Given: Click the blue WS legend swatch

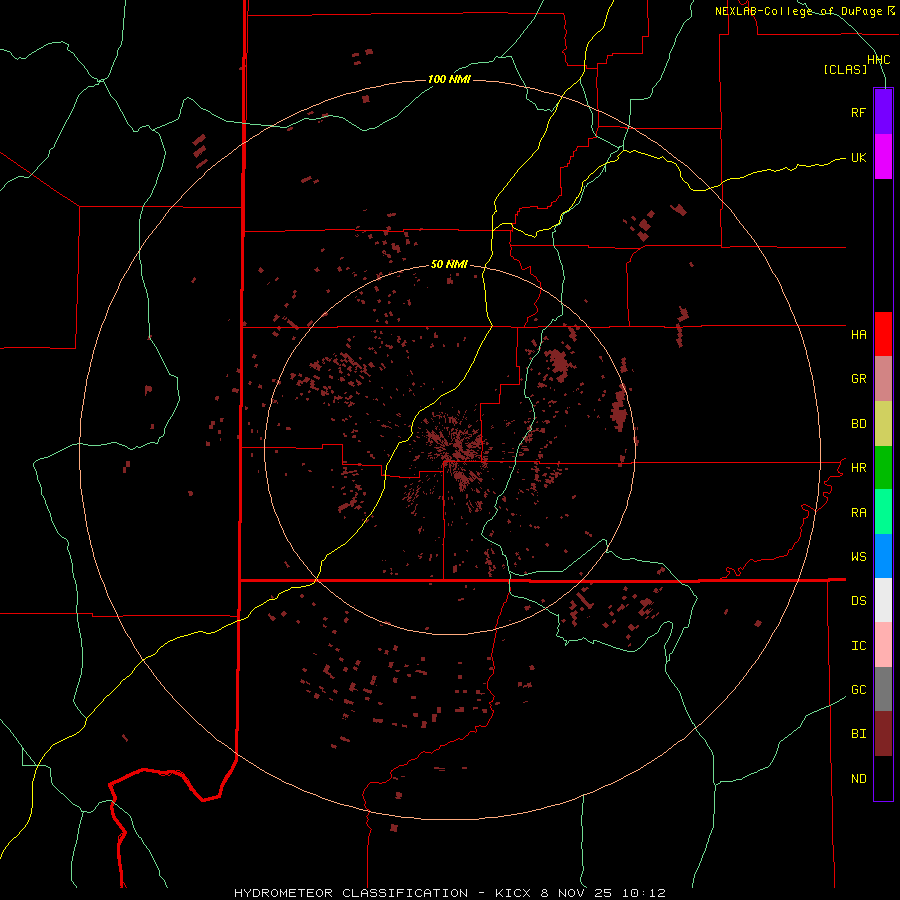Looking at the screenshot, I should tap(883, 556).
